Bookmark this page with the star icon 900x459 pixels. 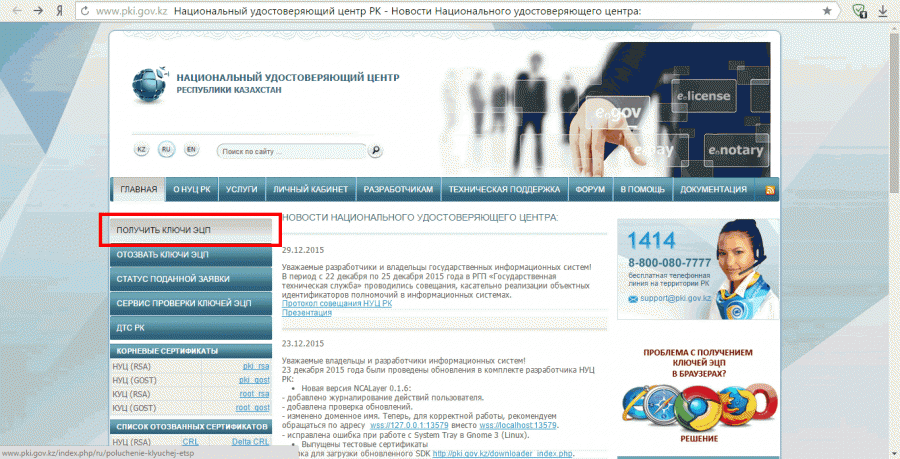[826, 10]
